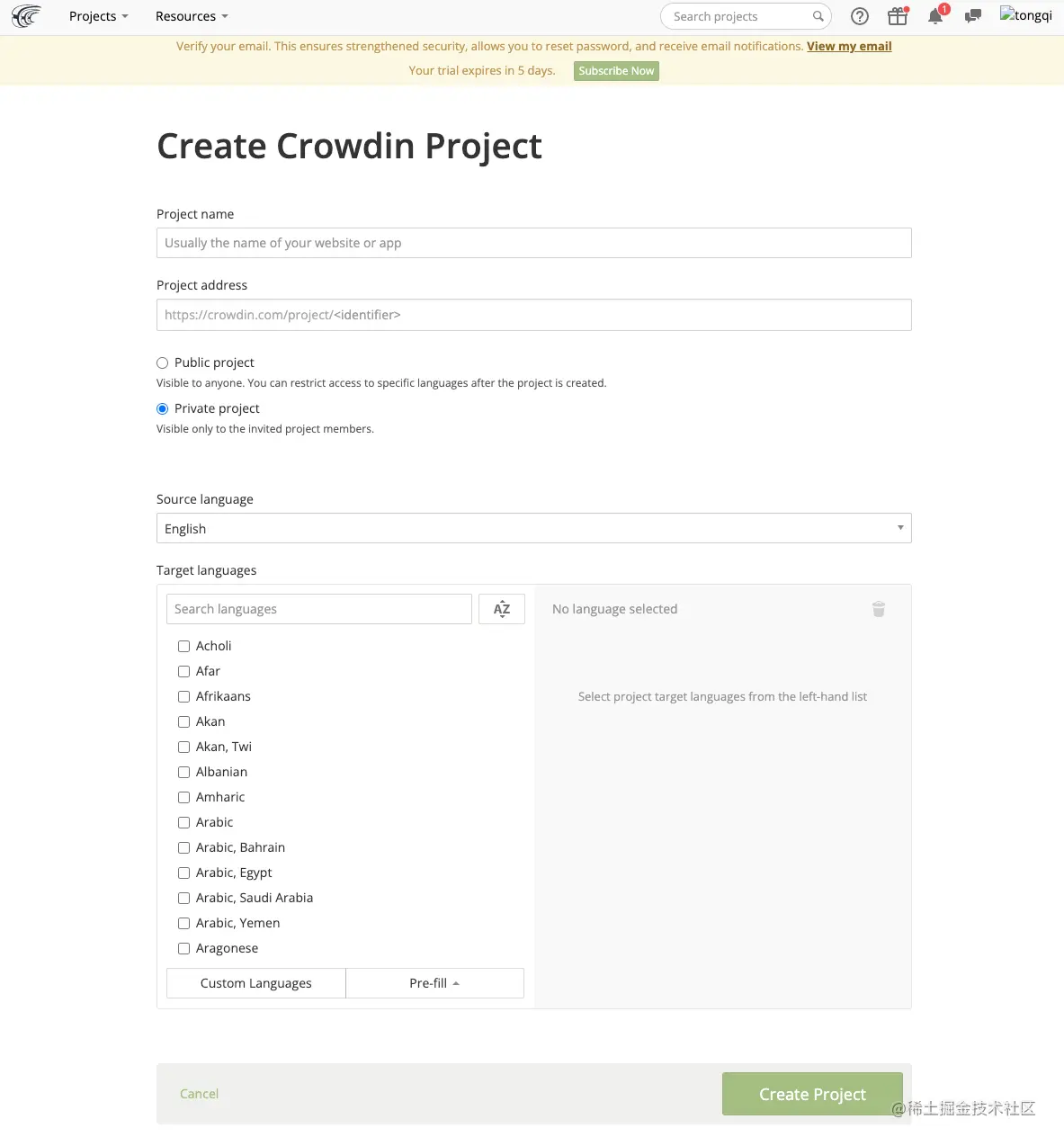Check the Albanian language checkbox
The image size is (1064, 1146).
[183, 772]
